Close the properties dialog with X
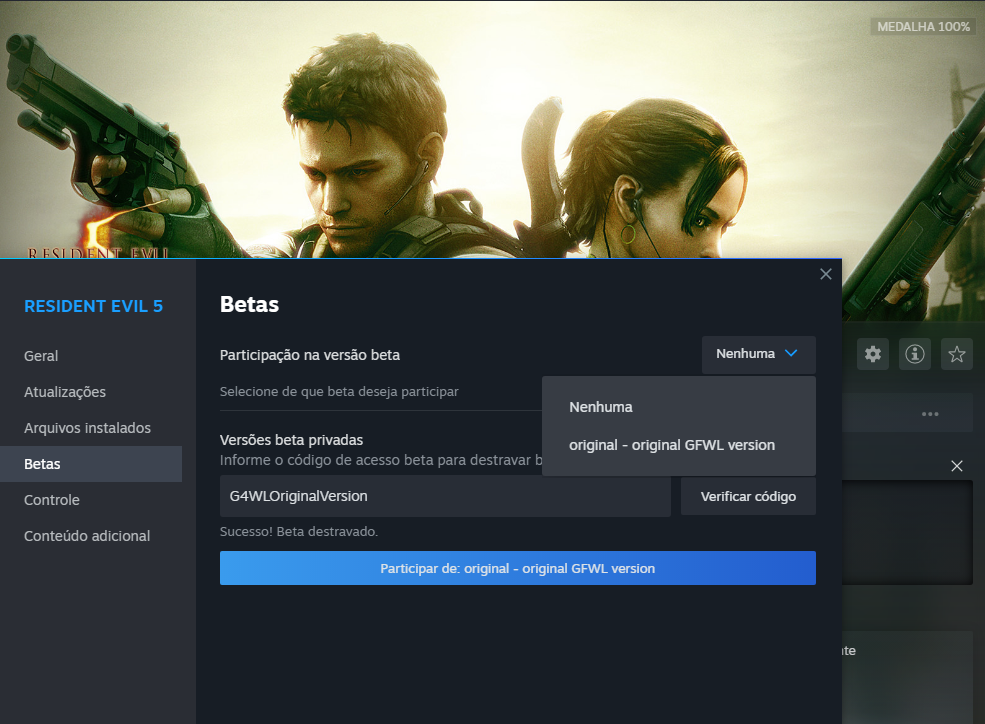The image size is (985, 724). tap(825, 274)
